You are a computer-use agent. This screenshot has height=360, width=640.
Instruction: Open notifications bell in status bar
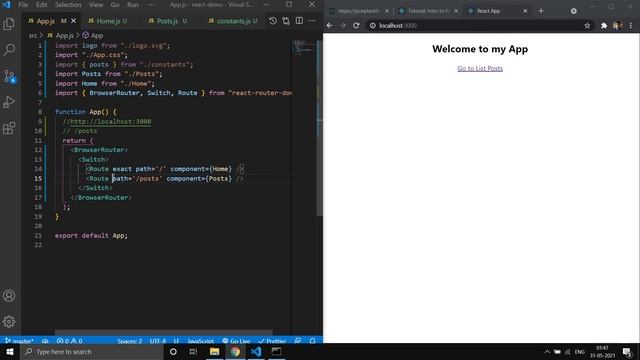click(x=313, y=341)
